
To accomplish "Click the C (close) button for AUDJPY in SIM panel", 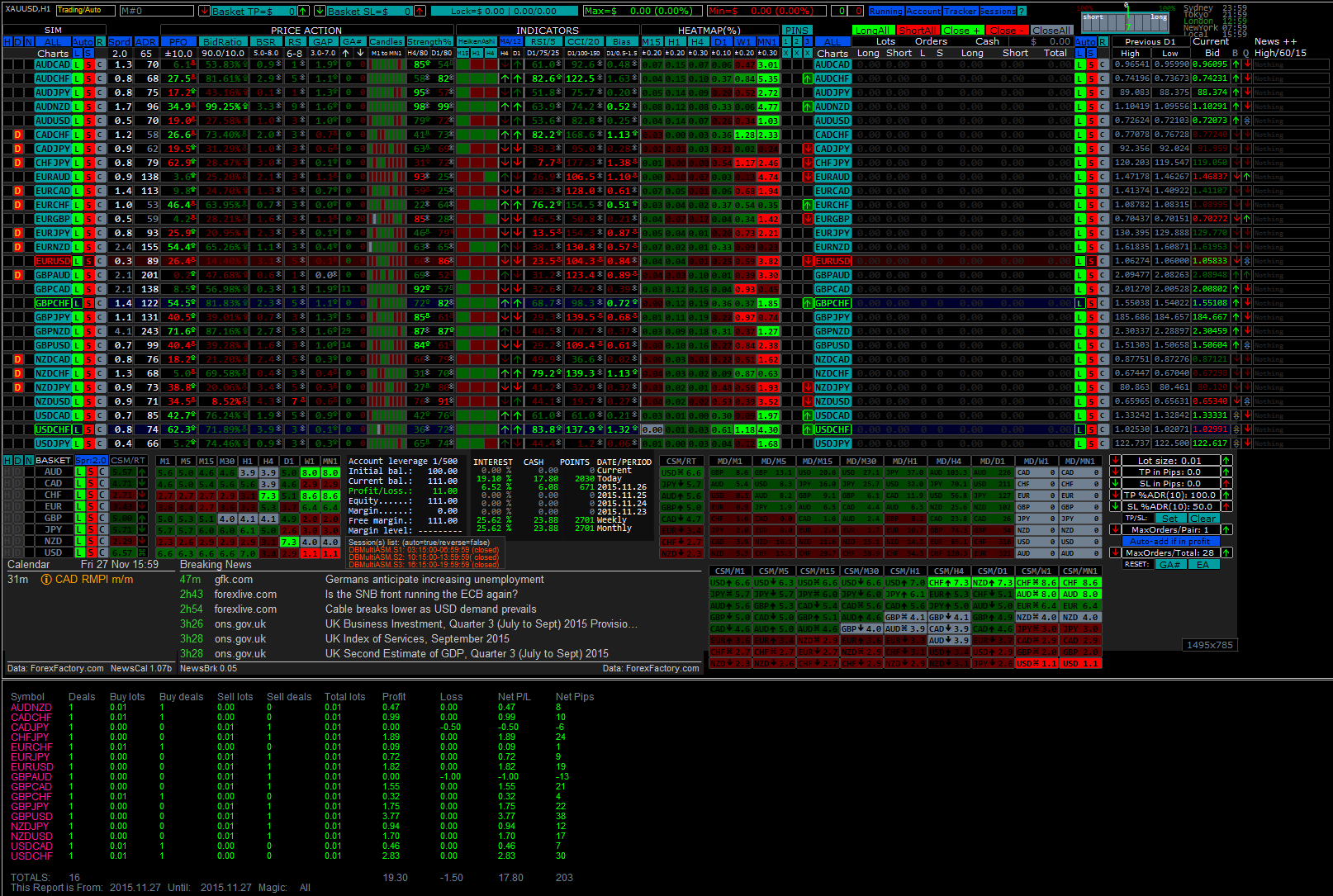I will tap(101, 92).
